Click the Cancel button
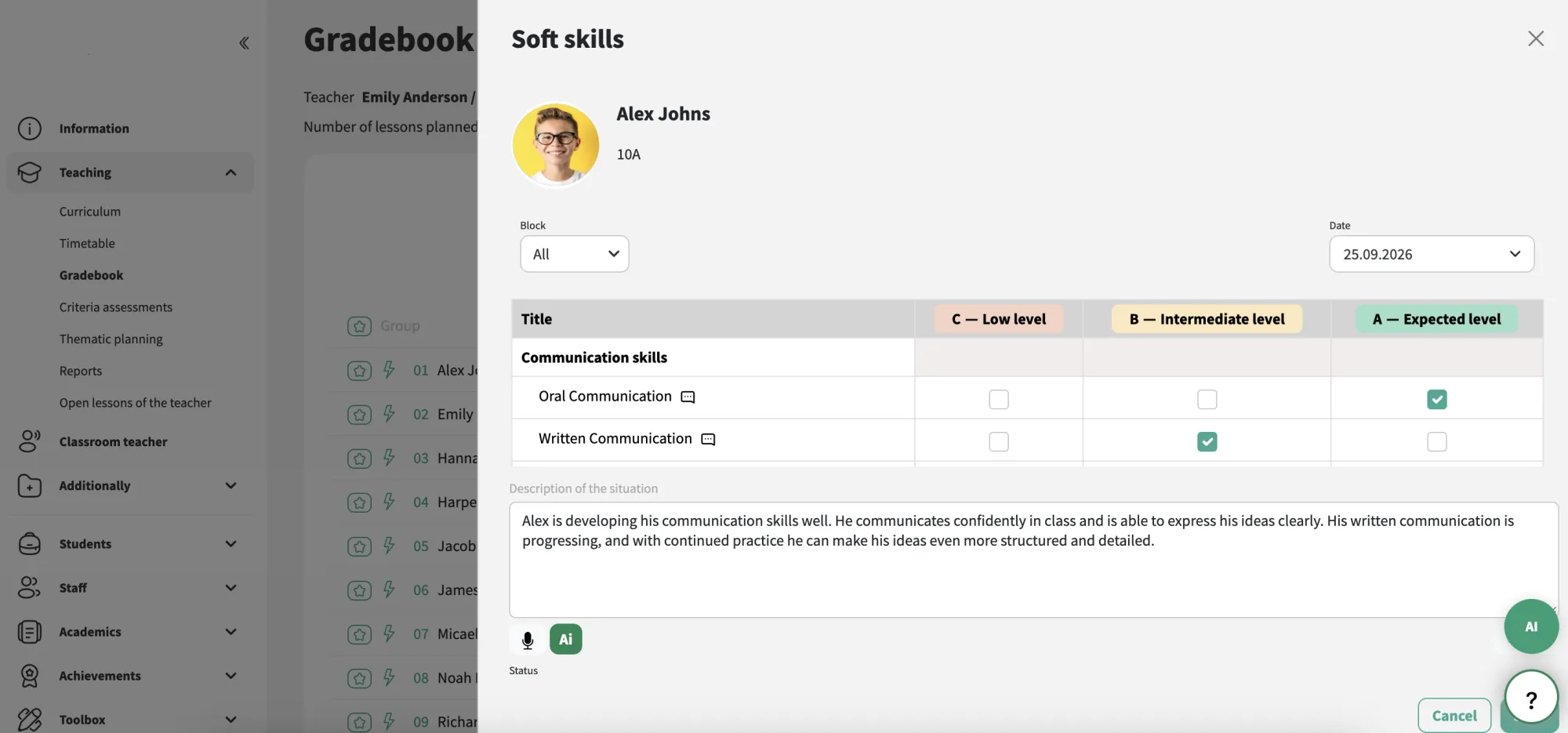 point(1454,715)
